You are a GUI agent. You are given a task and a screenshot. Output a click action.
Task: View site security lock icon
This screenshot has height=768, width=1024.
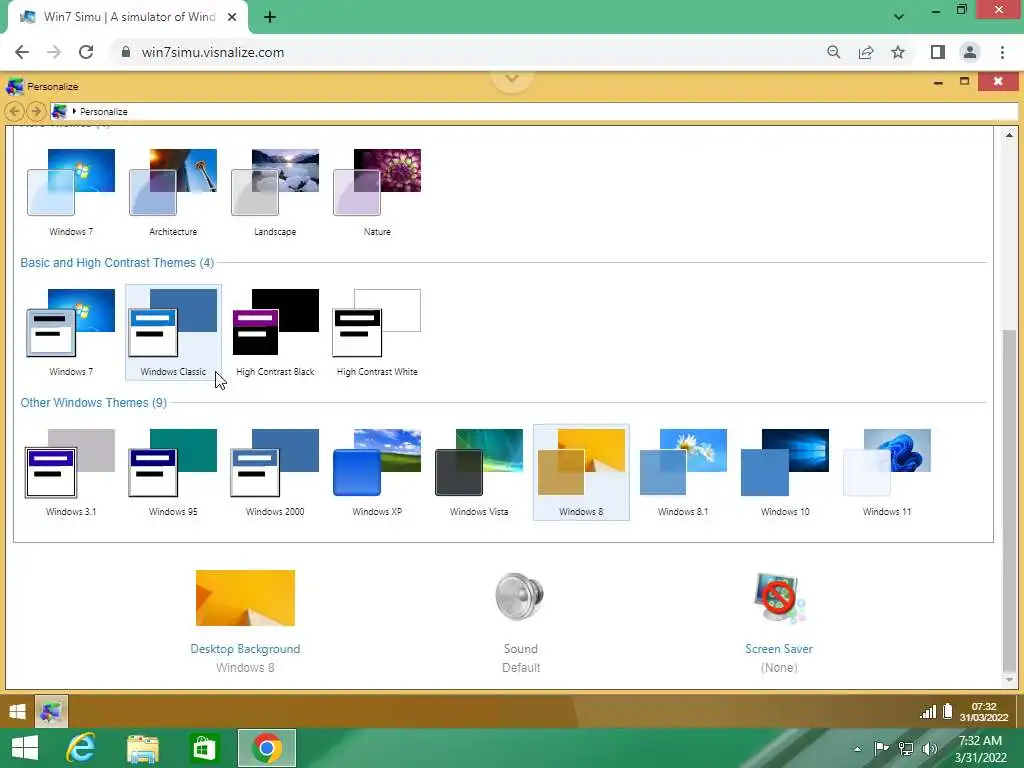tap(126, 52)
